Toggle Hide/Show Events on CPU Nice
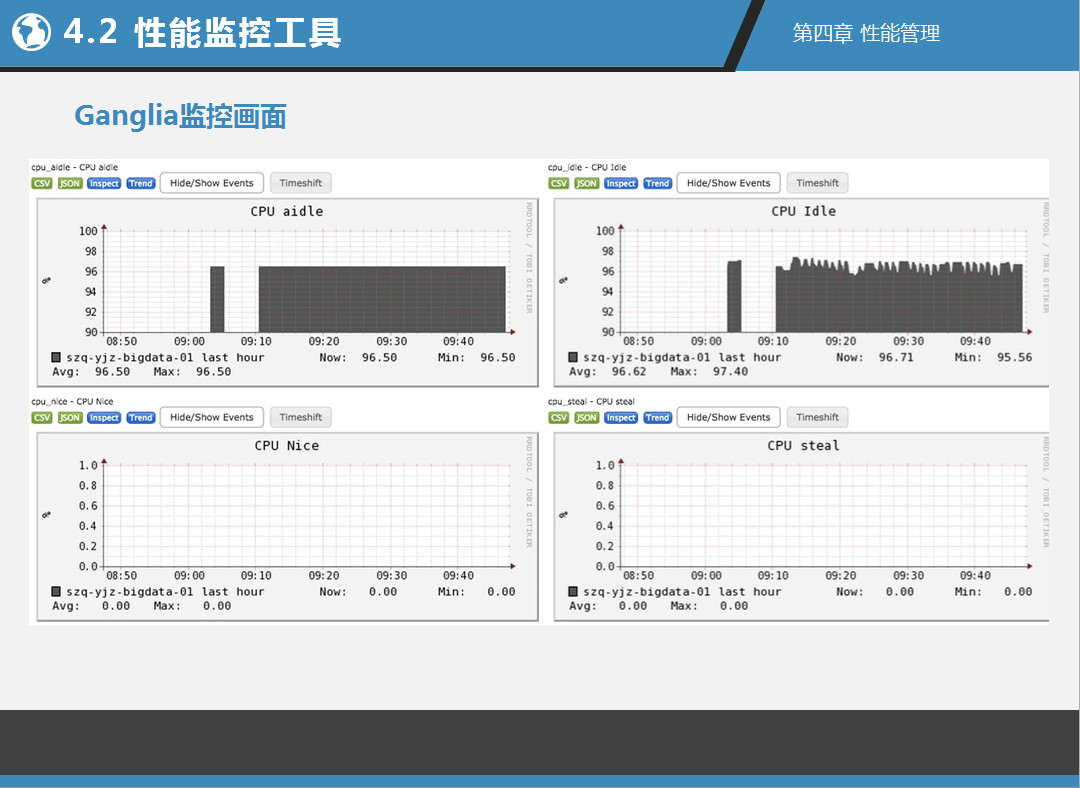This screenshot has height=788, width=1080. (212, 417)
